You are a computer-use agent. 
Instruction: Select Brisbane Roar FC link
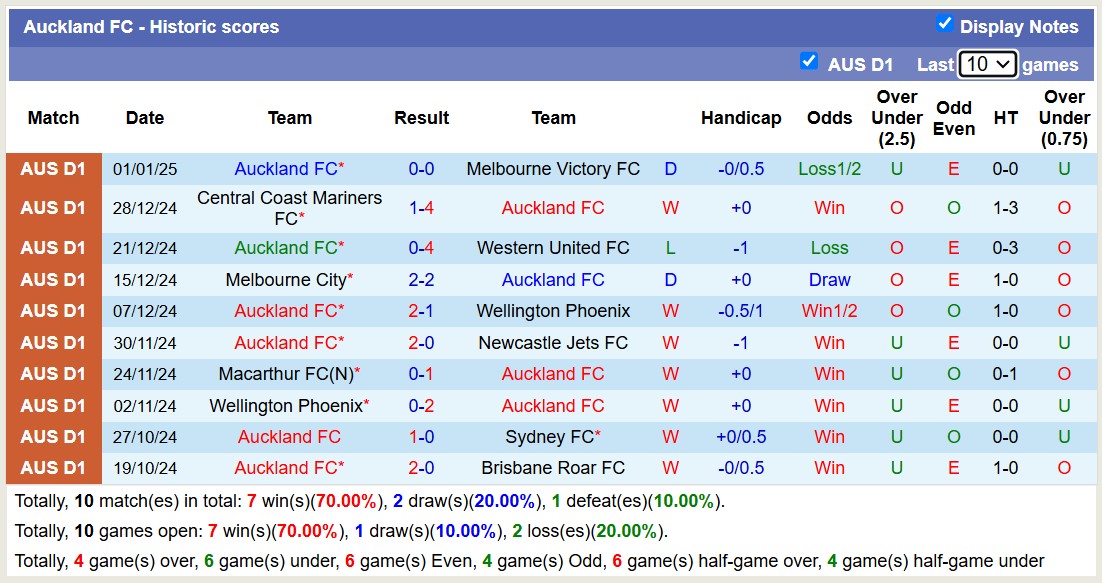click(553, 468)
